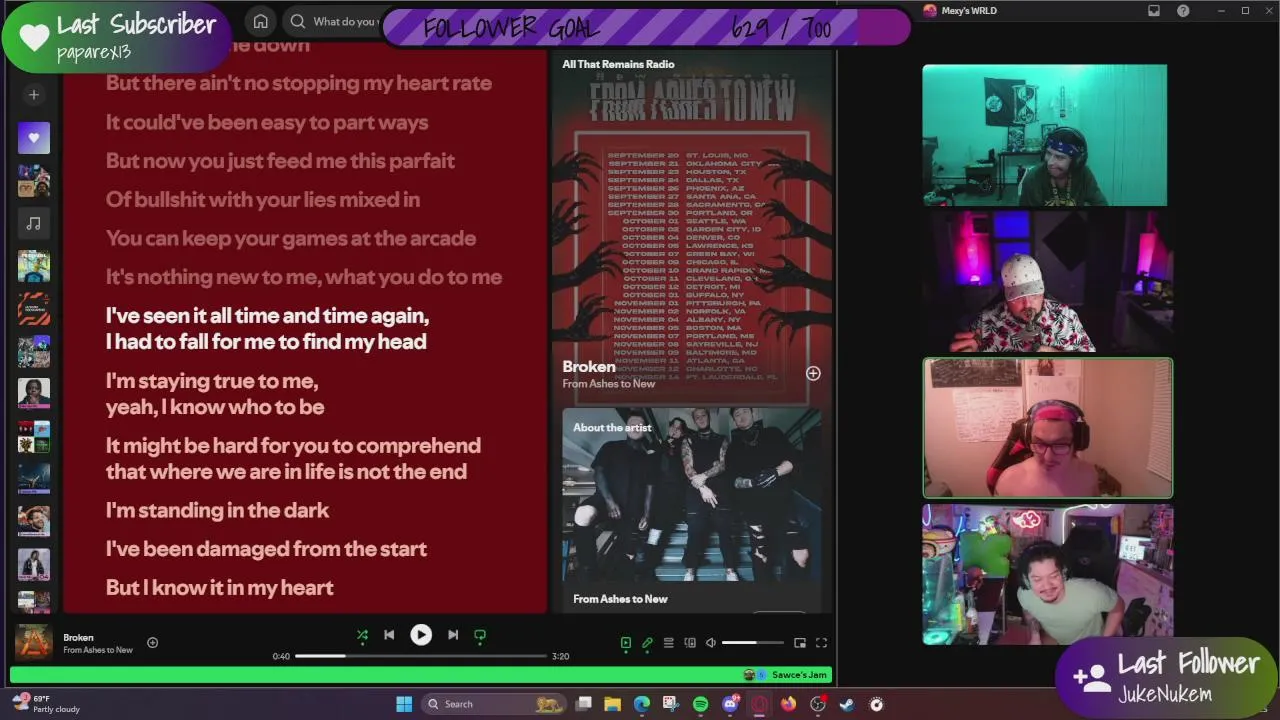Mute with the speaker icon
Screen dimensions: 1280x720
[x=711, y=643]
